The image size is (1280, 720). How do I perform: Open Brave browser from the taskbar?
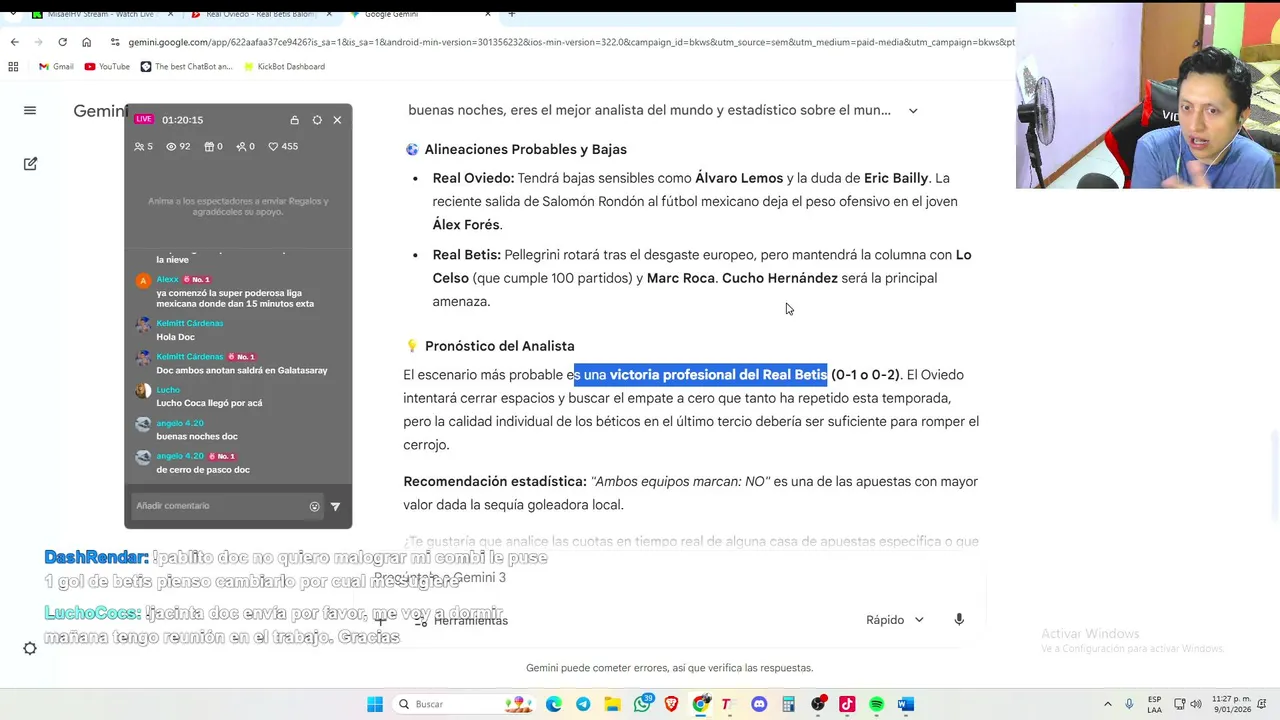(671, 704)
